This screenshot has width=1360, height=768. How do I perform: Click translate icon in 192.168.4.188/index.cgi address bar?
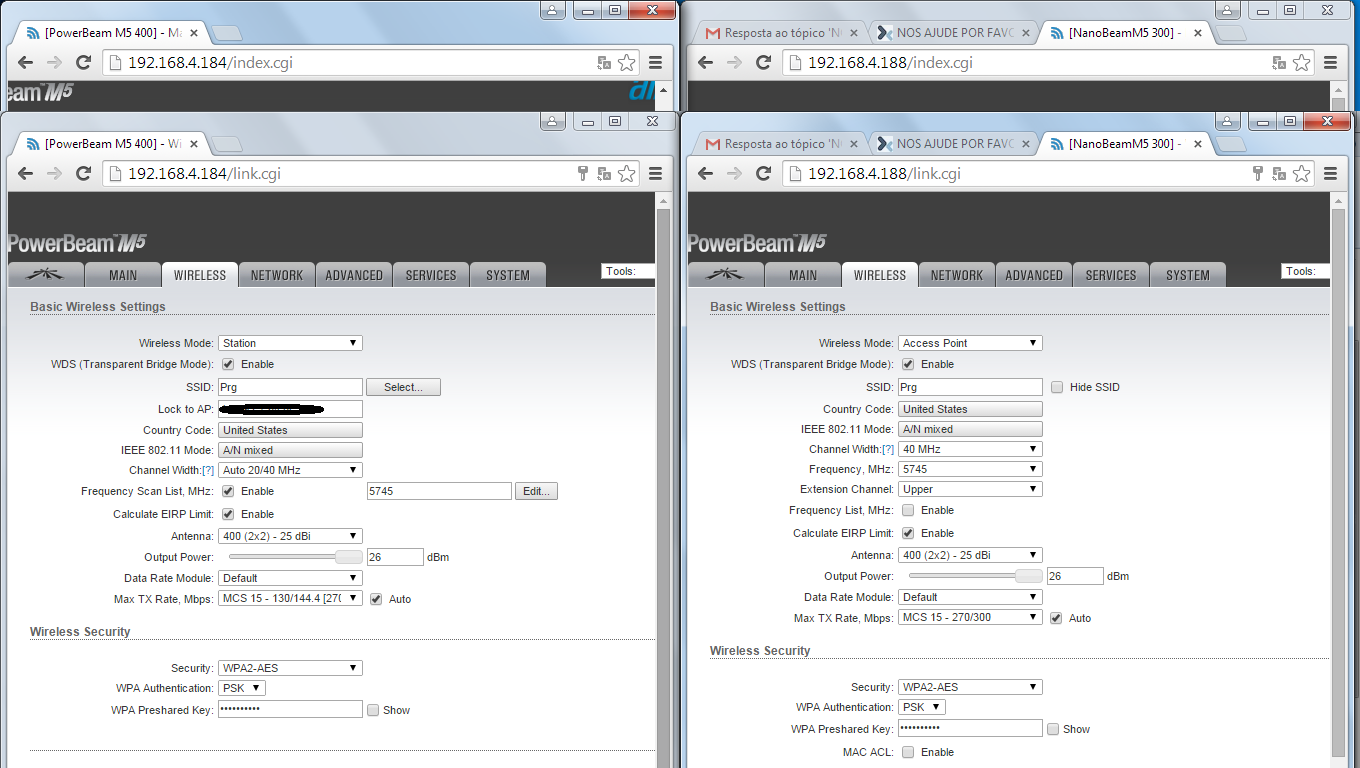click(1279, 62)
